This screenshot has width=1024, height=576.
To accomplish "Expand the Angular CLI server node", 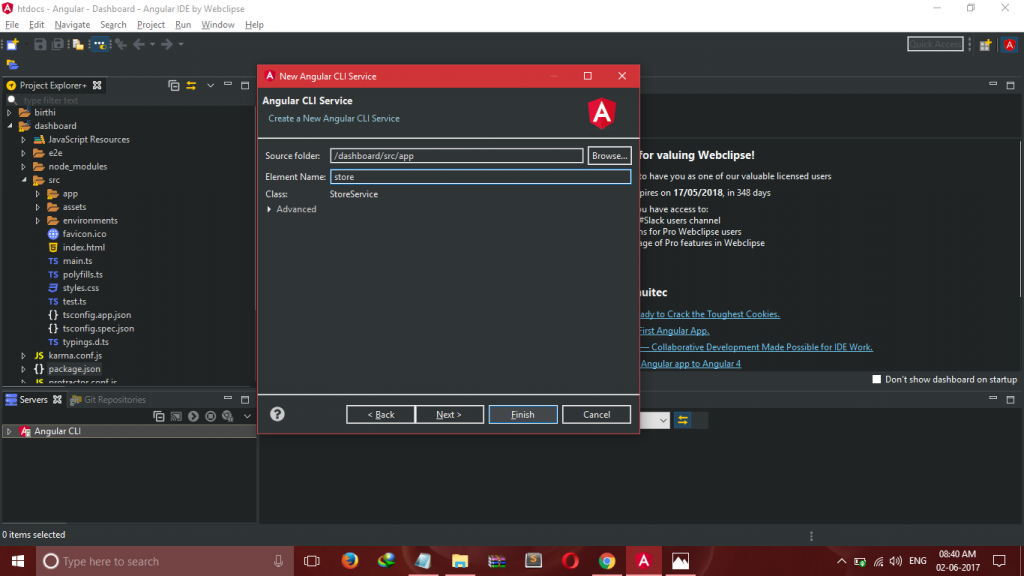I will click(x=9, y=432).
